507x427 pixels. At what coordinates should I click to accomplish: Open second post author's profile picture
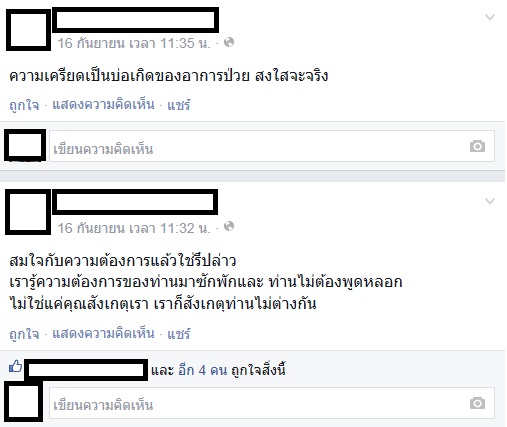[x=28, y=212]
